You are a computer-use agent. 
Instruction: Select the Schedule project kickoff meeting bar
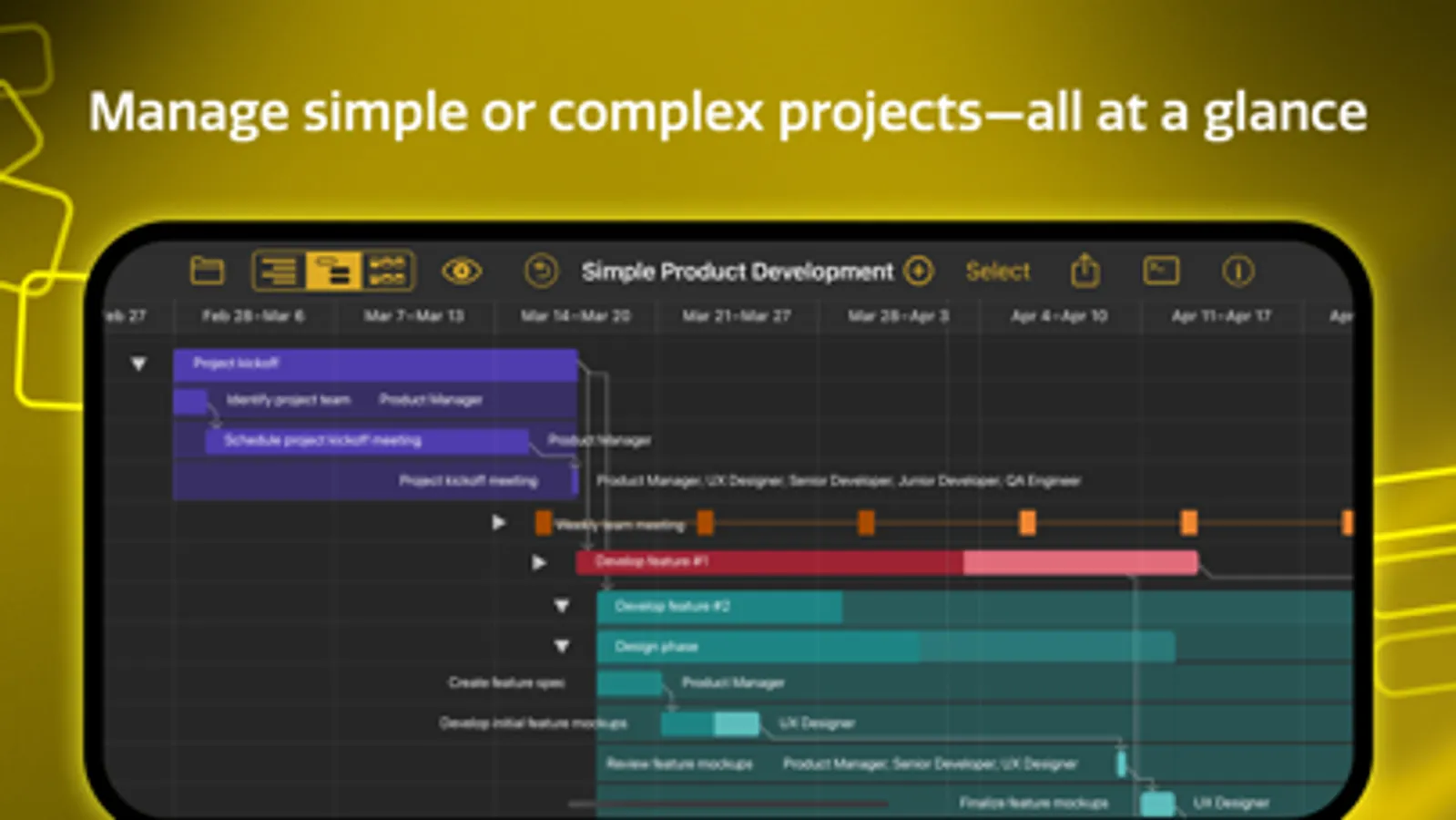click(367, 440)
